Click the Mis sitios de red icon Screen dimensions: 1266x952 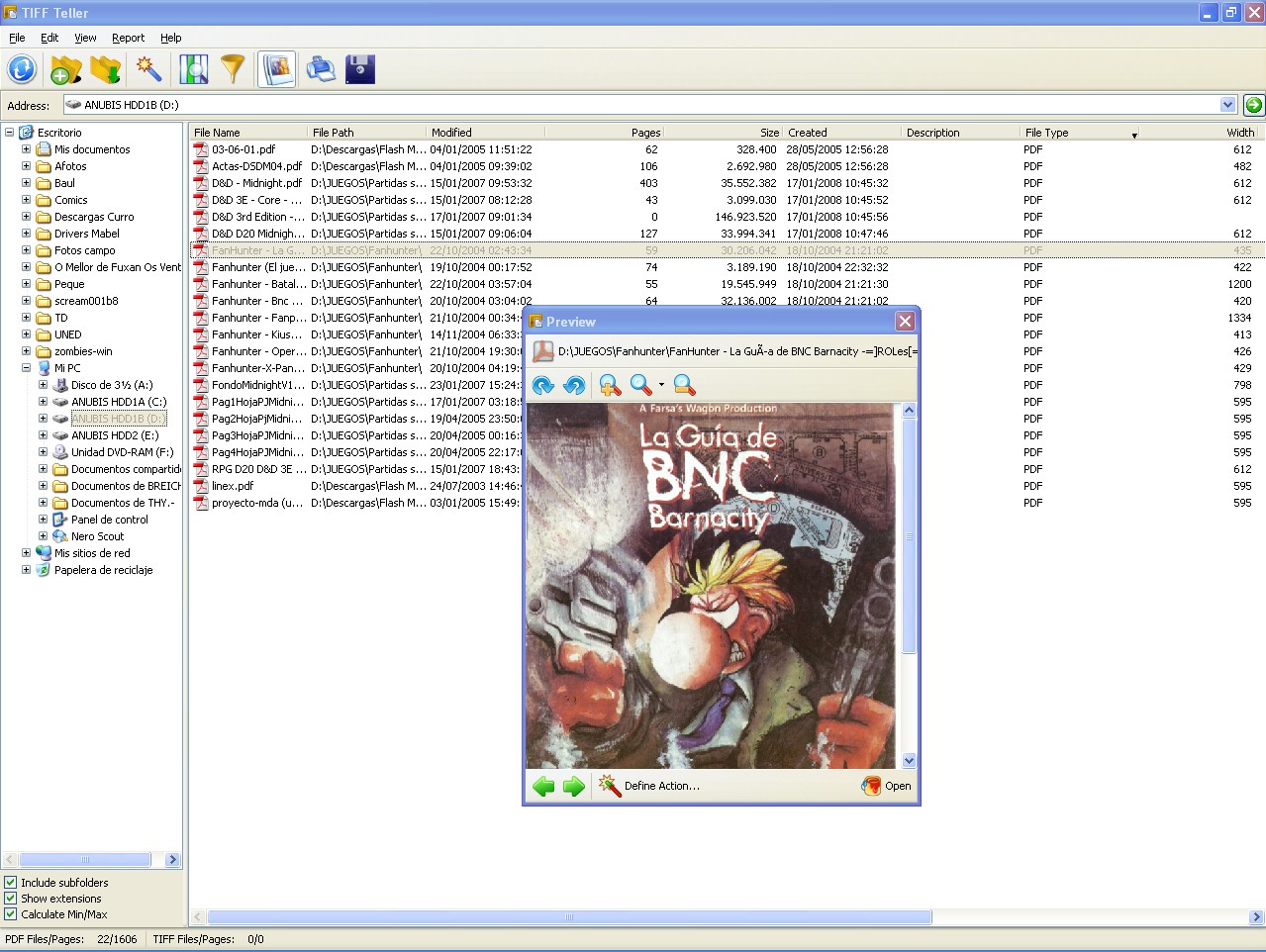tap(44, 553)
